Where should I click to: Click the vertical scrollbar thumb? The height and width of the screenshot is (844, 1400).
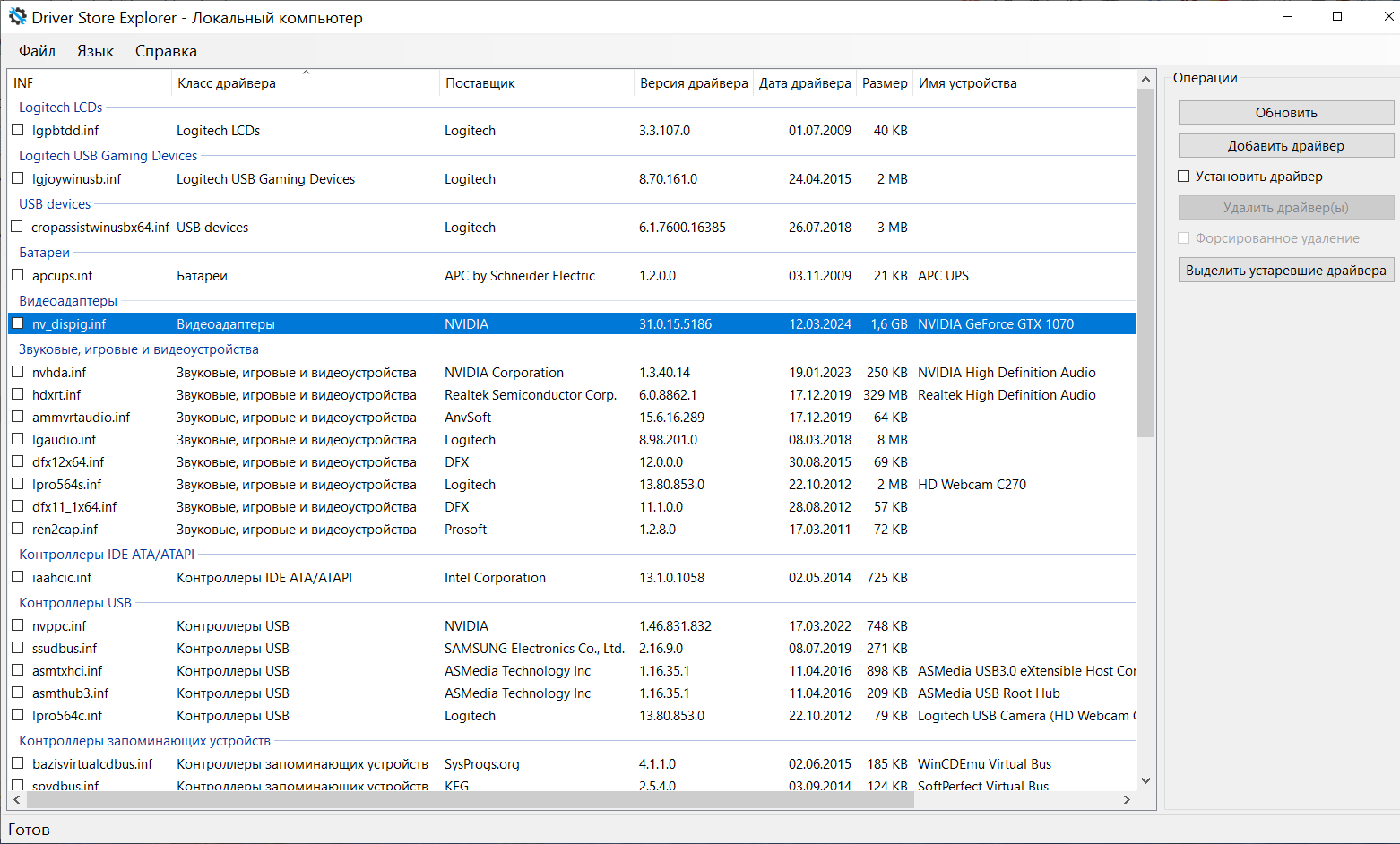point(1145,263)
